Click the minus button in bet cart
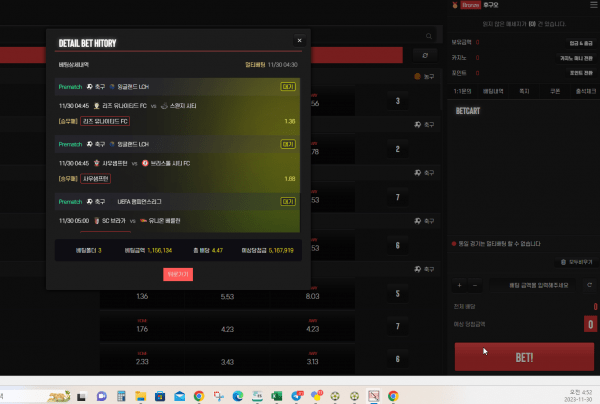 (x=475, y=285)
